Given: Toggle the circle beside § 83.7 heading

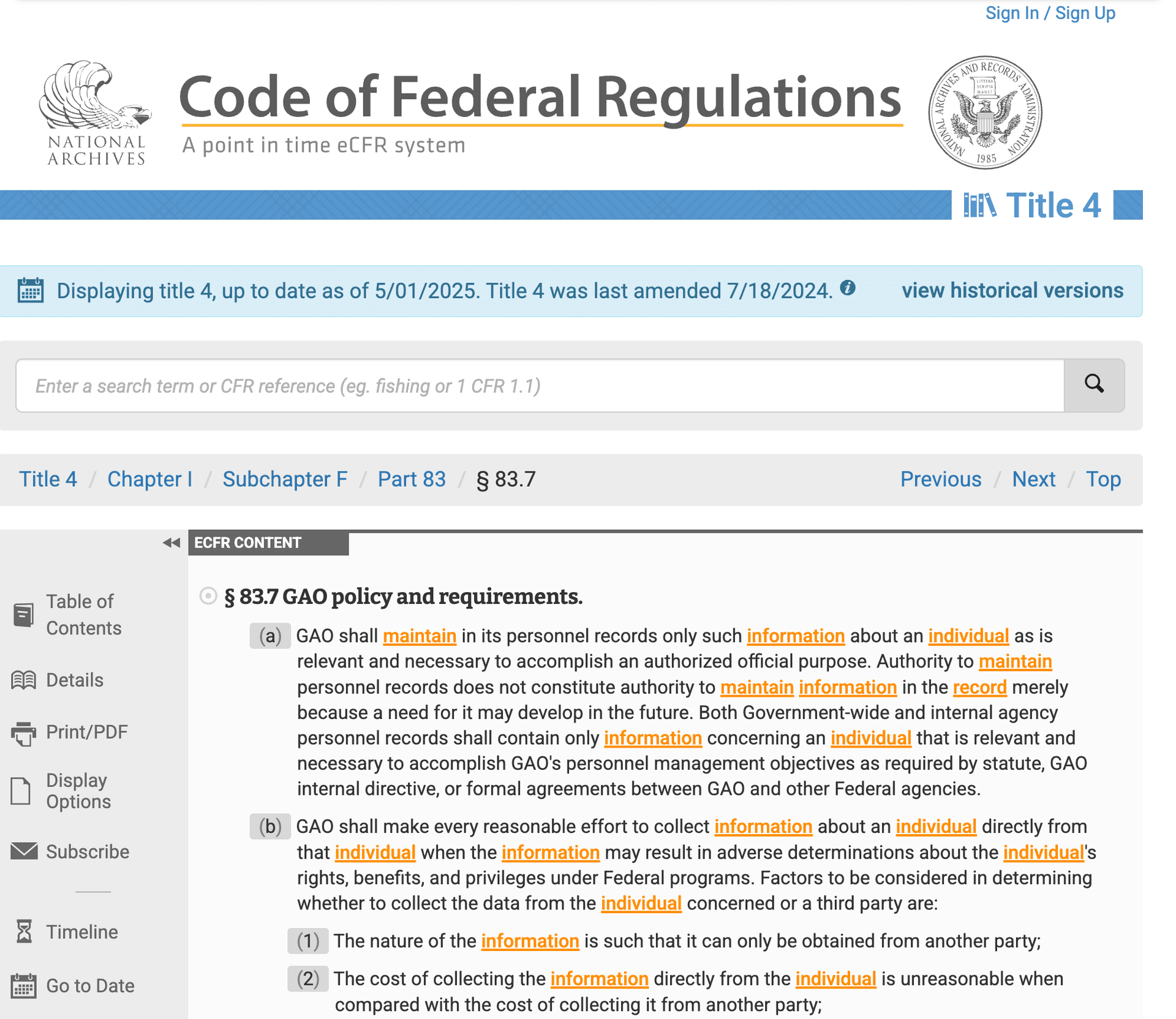Looking at the screenshot, I should pos(208,595).
